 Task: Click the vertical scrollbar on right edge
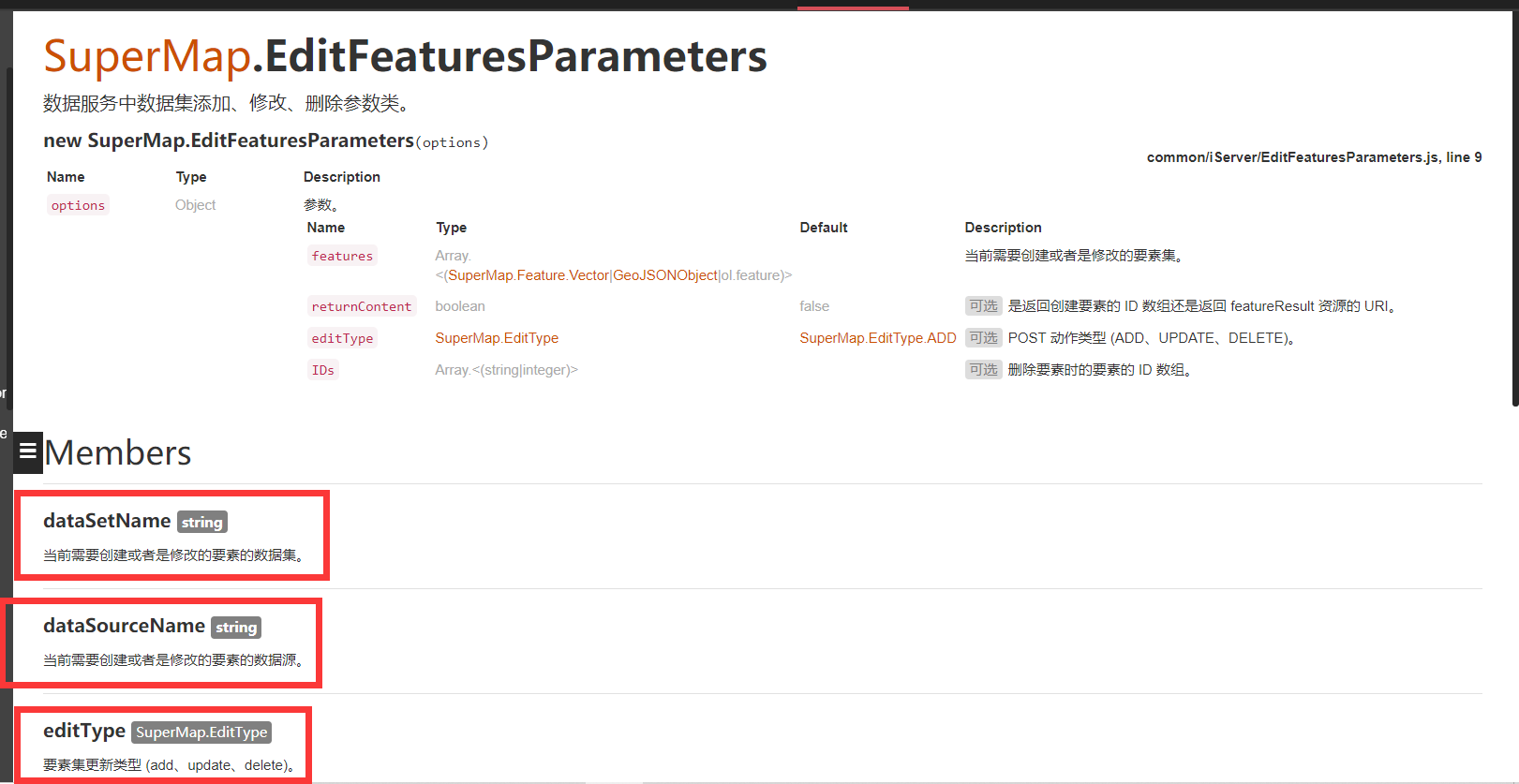point(1514,211)
